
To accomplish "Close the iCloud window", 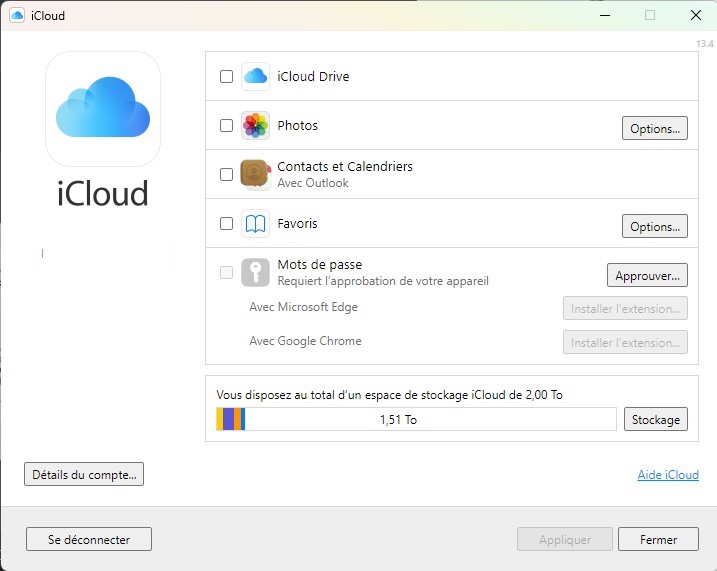I will 696,16.
